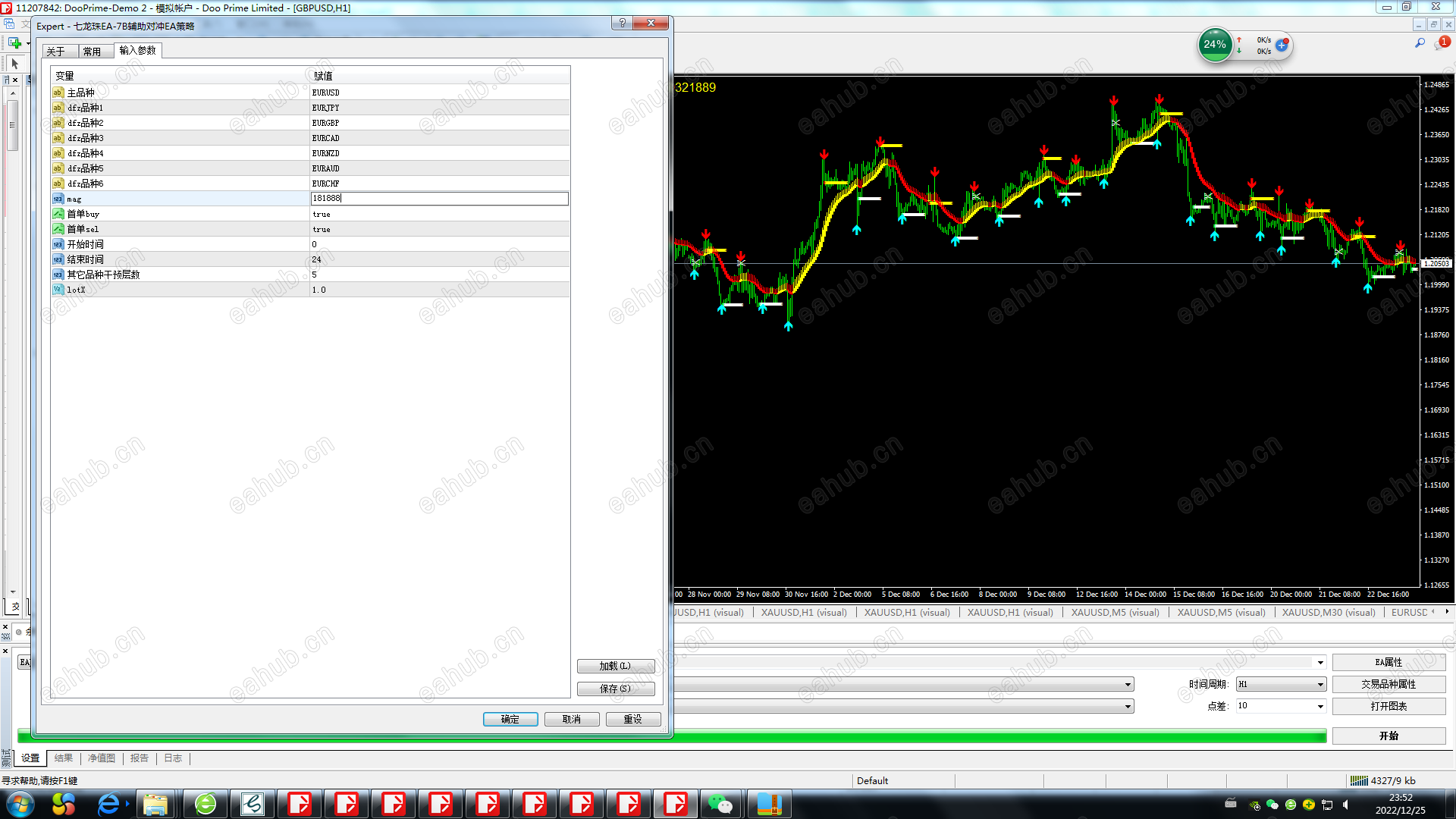Open the 点差 spread dropdown

click(1320, 706)
